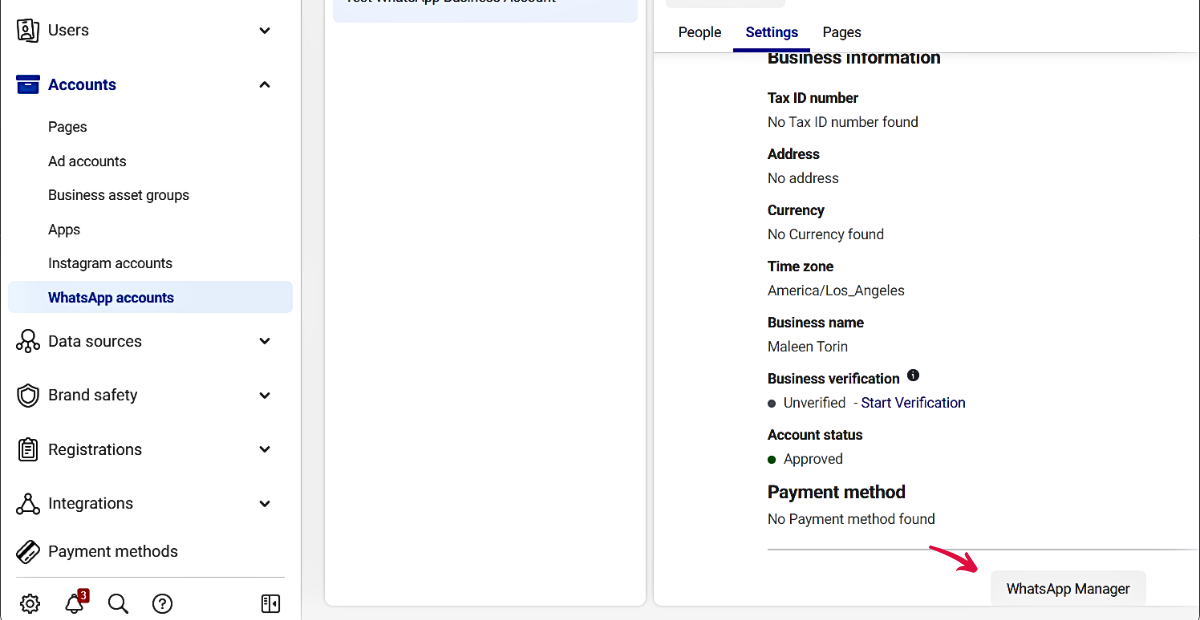Collapse the Accounts section chevron
The height and width of the screenshot is (620, 1200).
(x=265, y=85)
